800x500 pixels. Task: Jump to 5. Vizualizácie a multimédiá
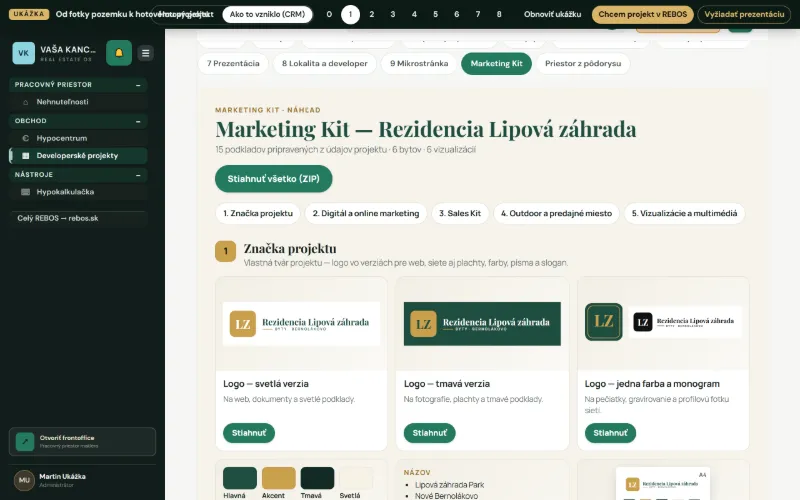coord(684,213)
